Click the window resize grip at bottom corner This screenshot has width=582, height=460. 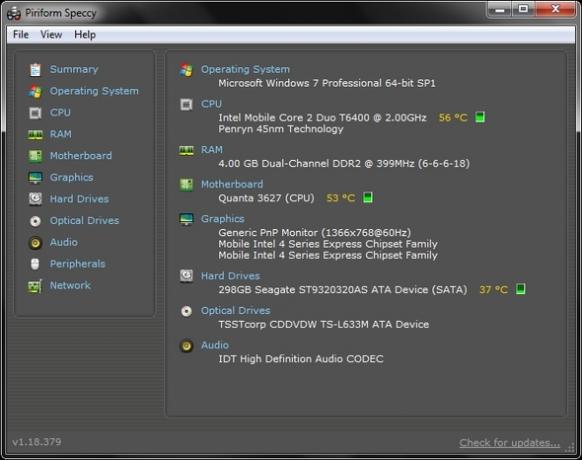(x=570, y=448)
